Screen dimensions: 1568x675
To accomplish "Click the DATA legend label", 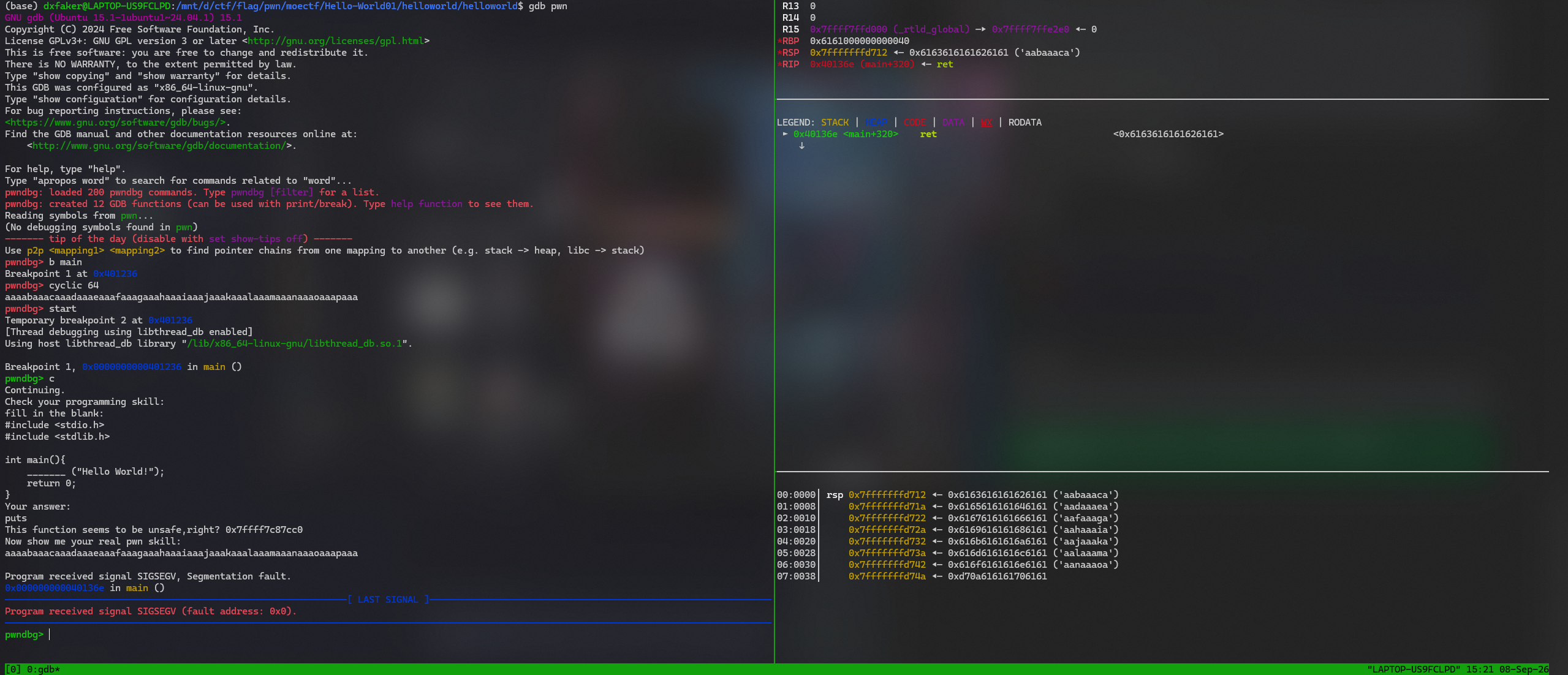I will [953, 123].
